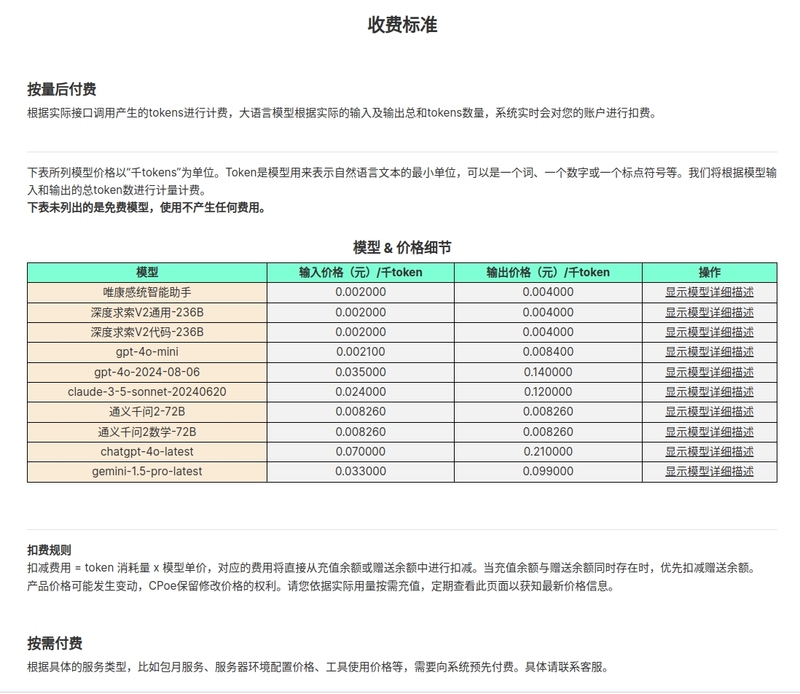Show detailed description for 深度求索V2通用-236B
This screenshot has height=694, width=800.
[x=709, y=312]
